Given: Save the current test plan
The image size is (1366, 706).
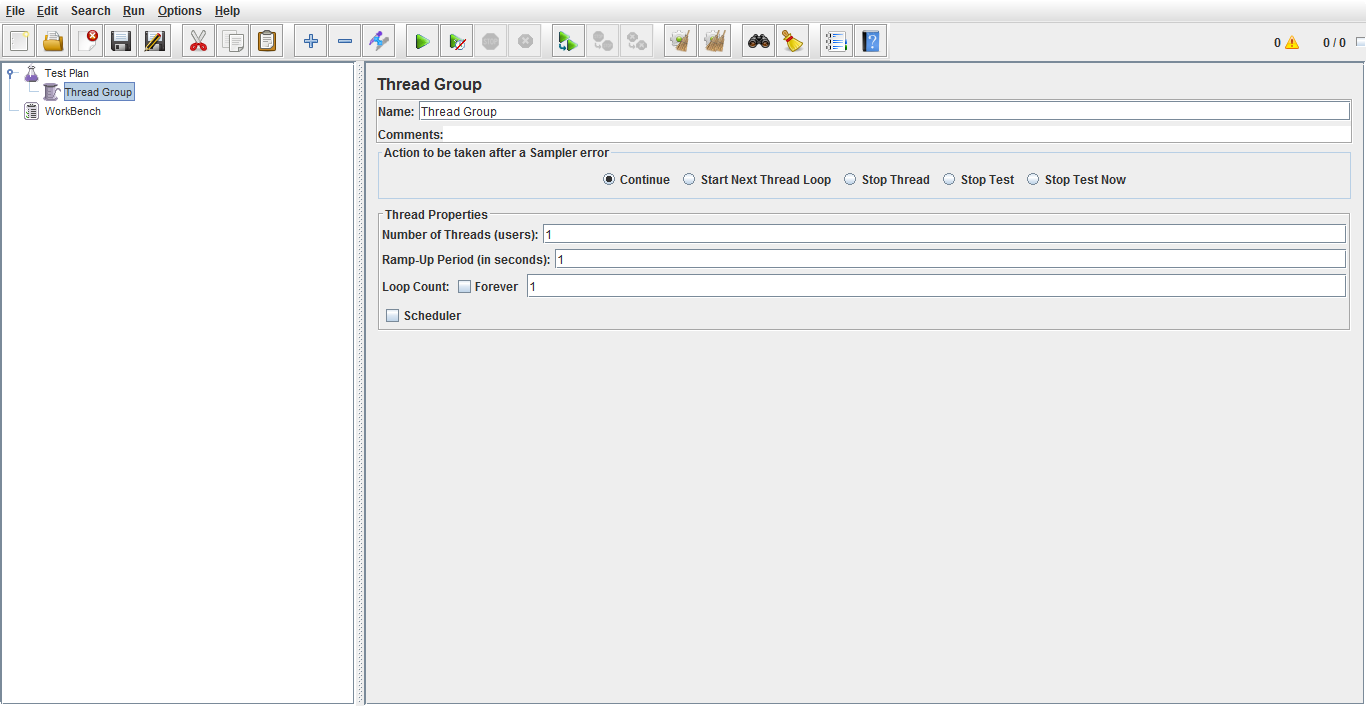Looking at the screenshot, I should (120, 40).
